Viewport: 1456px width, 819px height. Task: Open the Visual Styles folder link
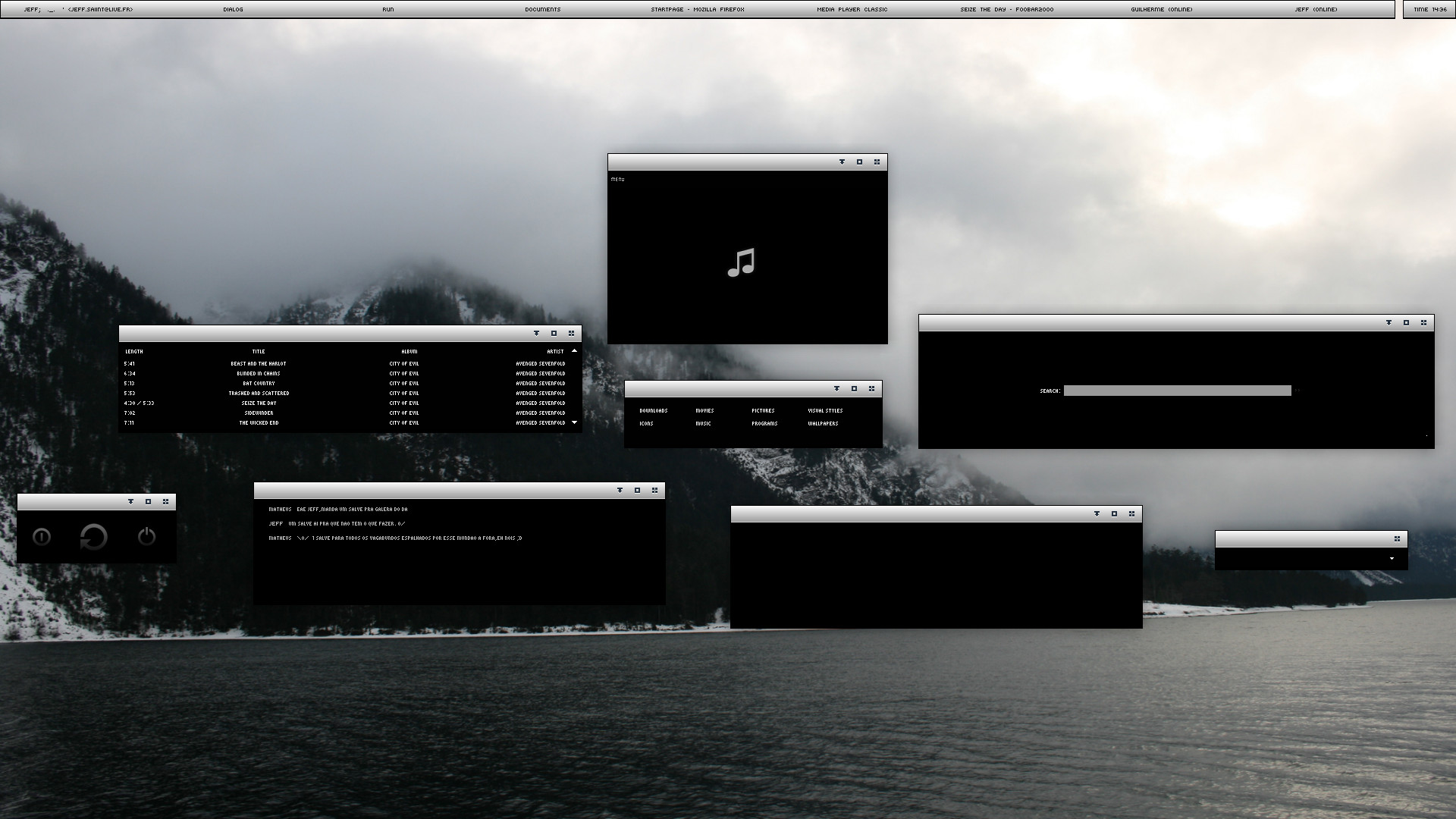tap(825, 410)
